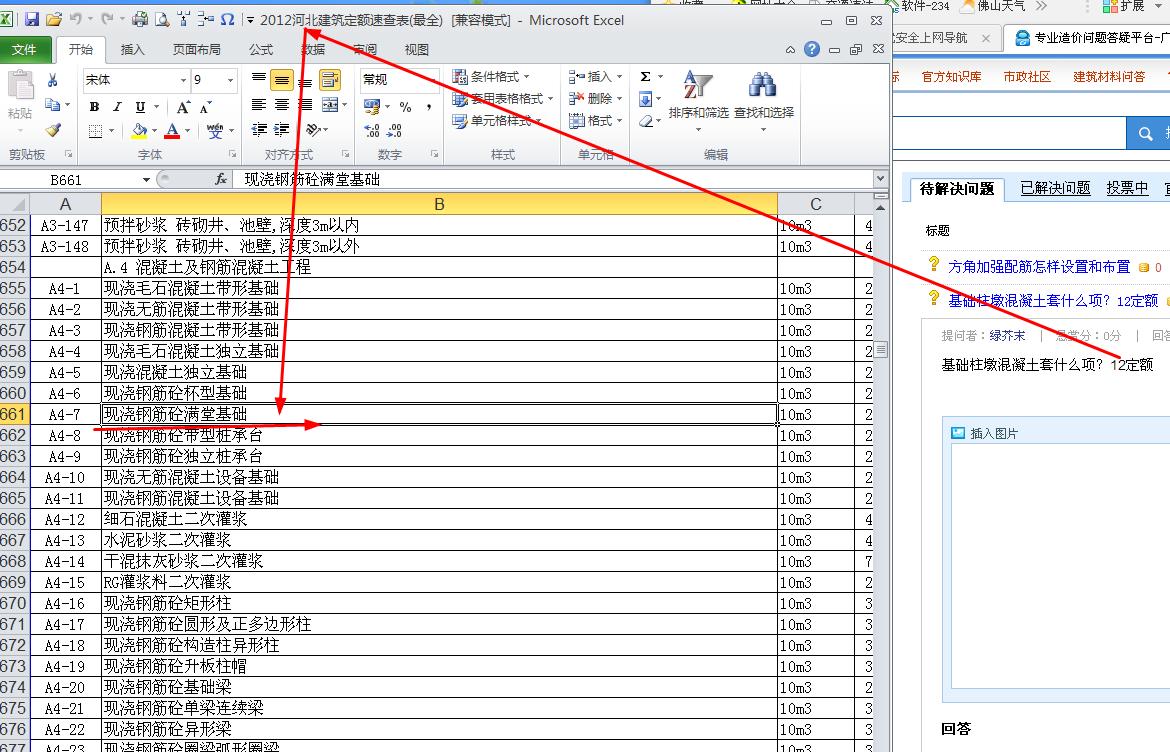Toggle the highlighted Middle Align button

click(281, 80)
